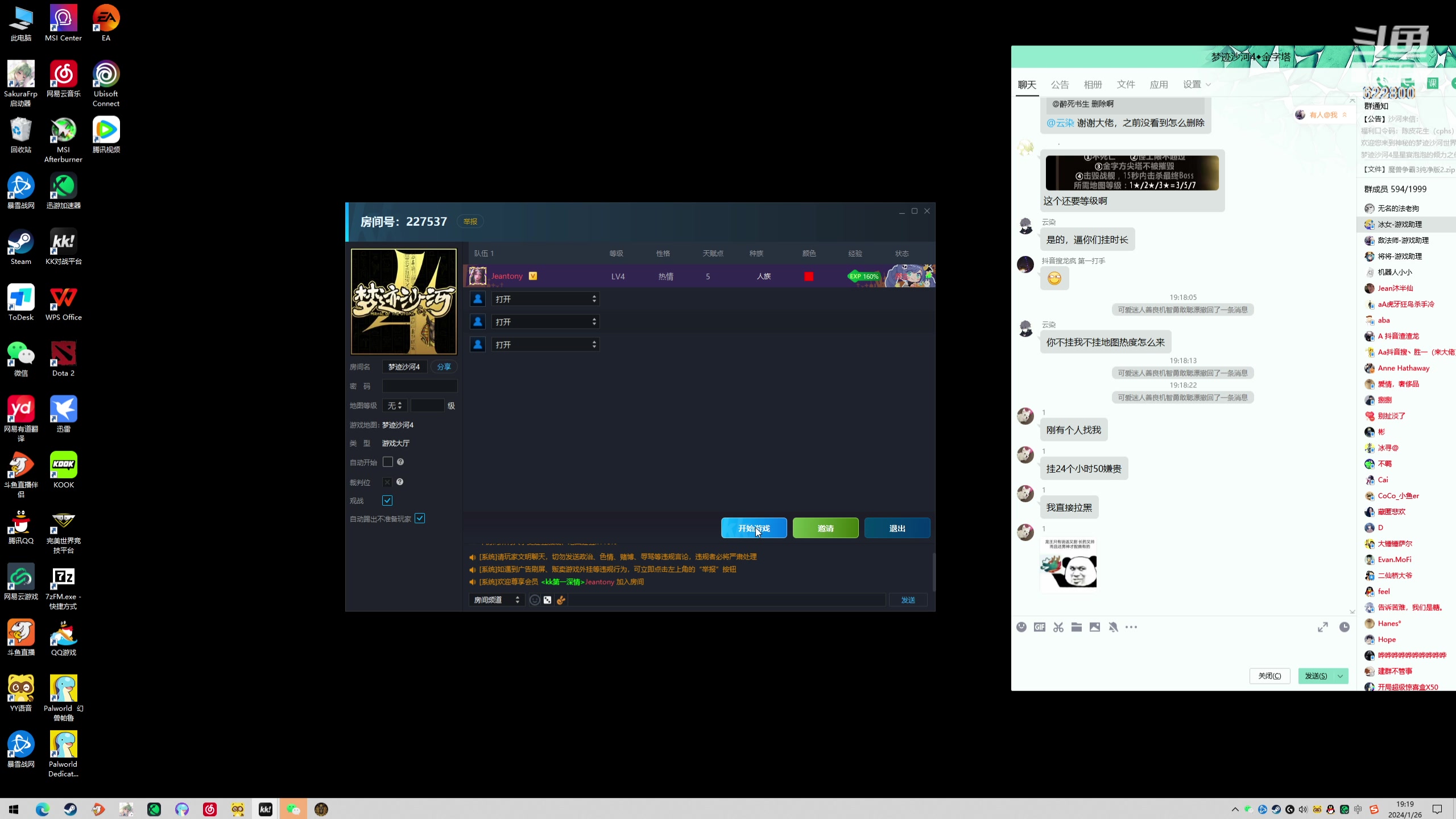
Task: Click the help icon next to 裁判位
Action: (x=400, y=482)
